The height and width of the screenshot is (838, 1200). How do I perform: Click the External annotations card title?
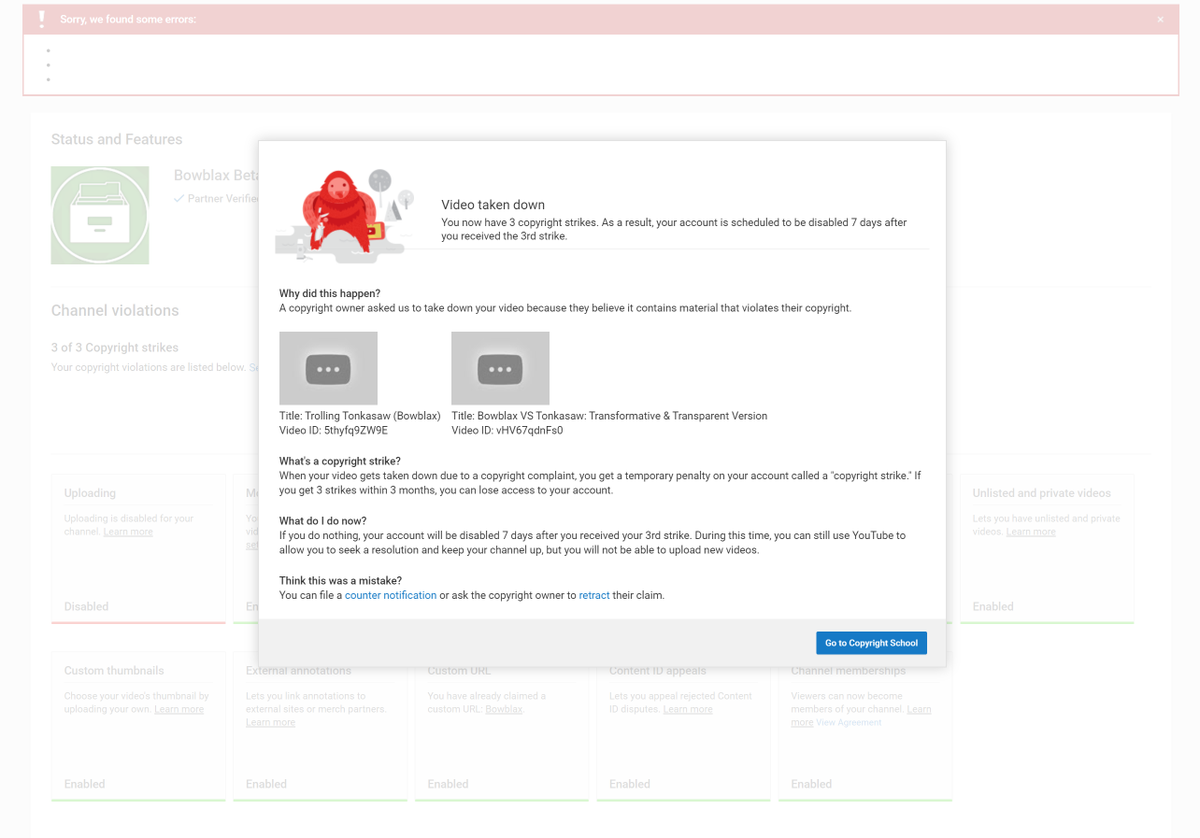click(299, 670)
